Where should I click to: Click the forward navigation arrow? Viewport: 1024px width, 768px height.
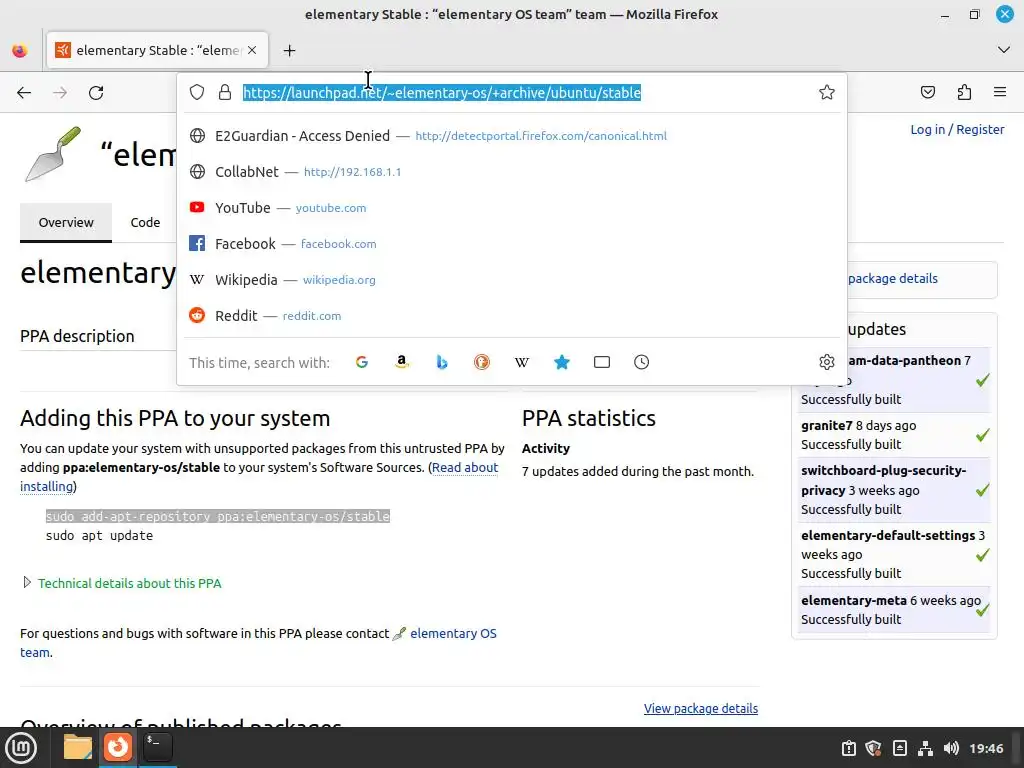[x=60, y=93]
